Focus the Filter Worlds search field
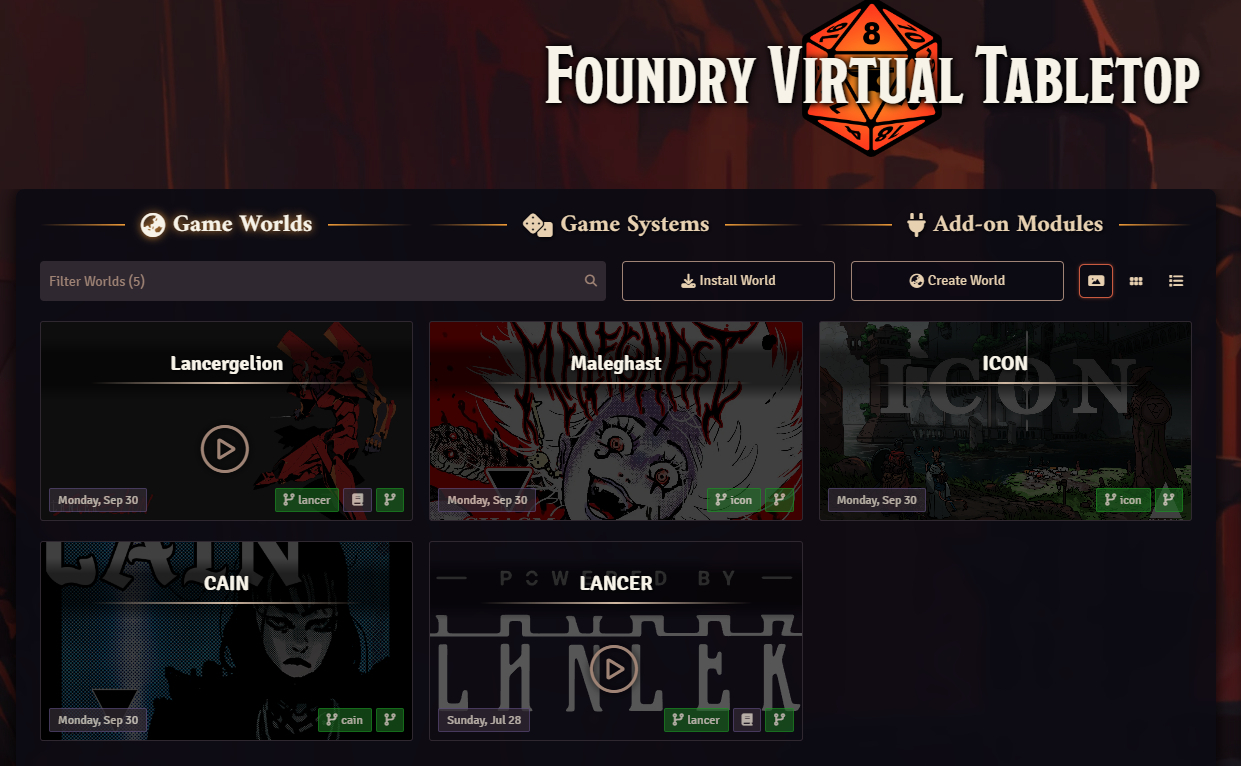Image resolution: width=1241 pixels, height=766 pixels. (323, 281)
